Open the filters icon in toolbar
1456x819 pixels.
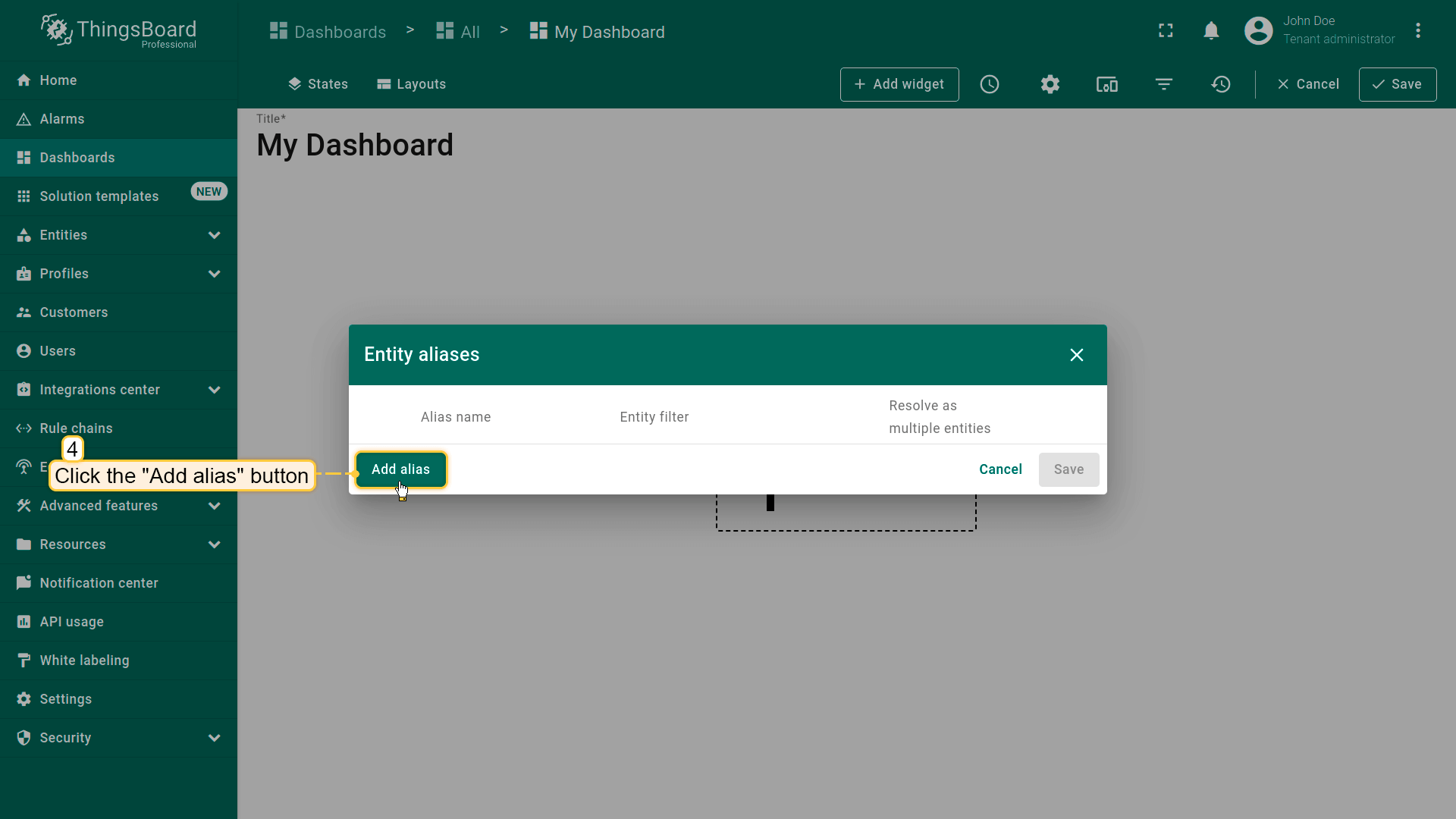1164,84
